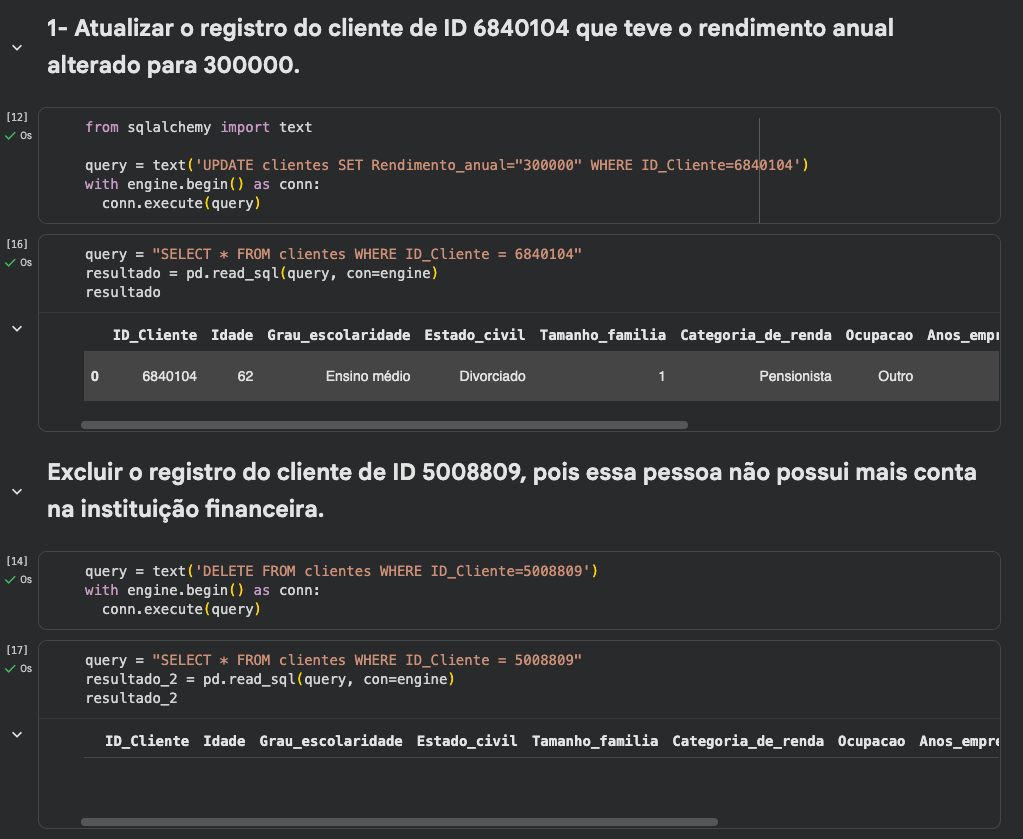The height and width of the screenshot is (839, 1023).
Task: Click the horizontal scrollbar under the first table
Action: click(400, 424)
